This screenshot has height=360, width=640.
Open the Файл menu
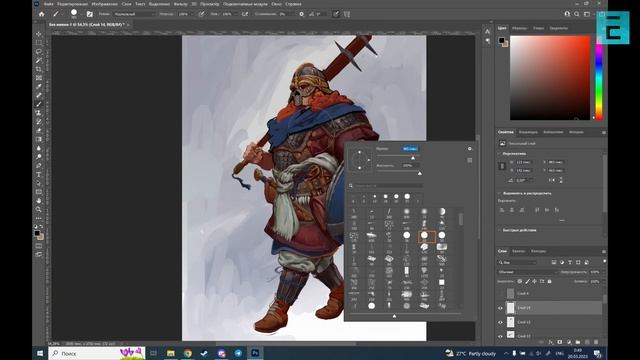[49, 4]
